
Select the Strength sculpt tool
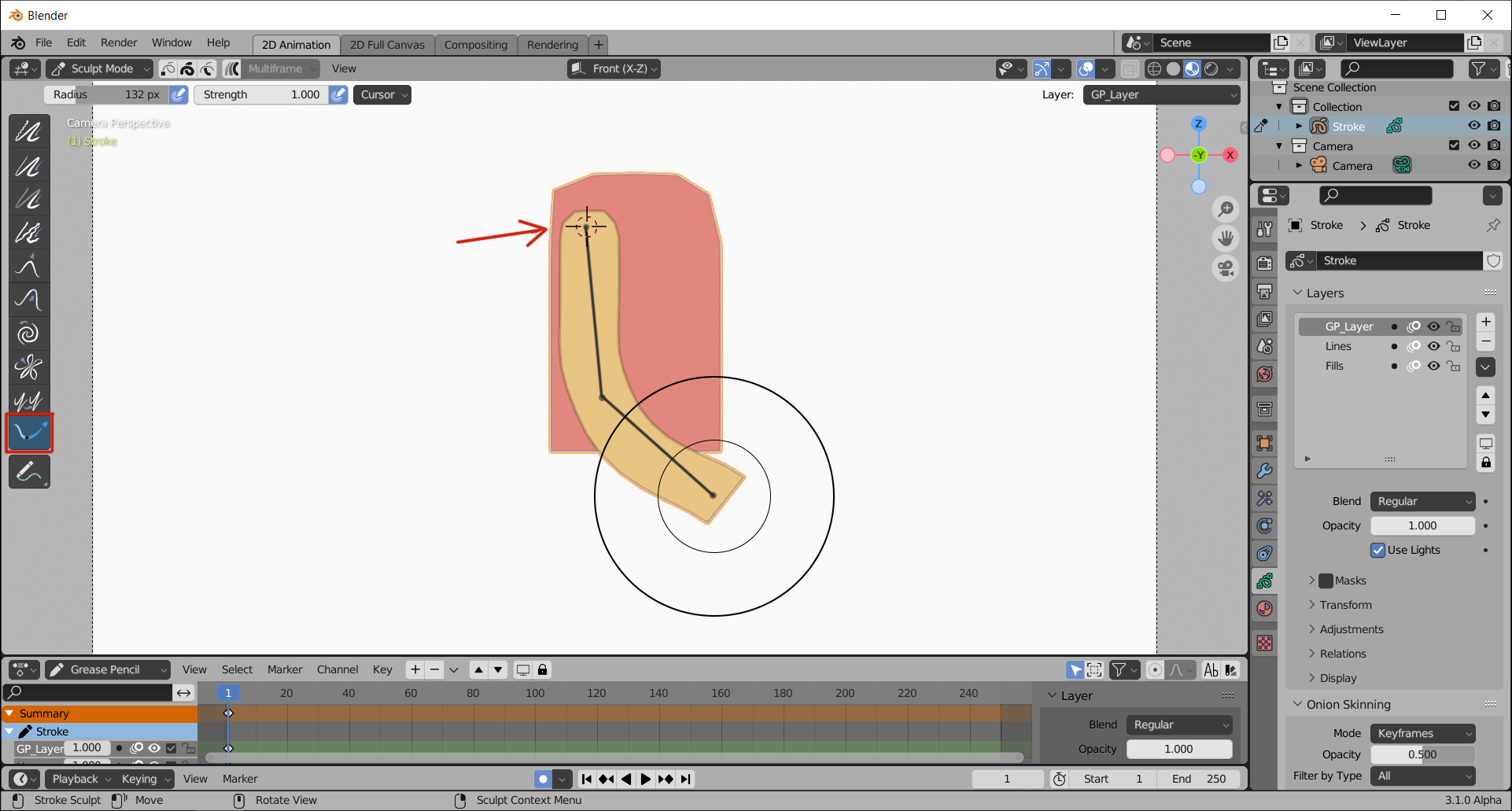click(x=29, y=199)
